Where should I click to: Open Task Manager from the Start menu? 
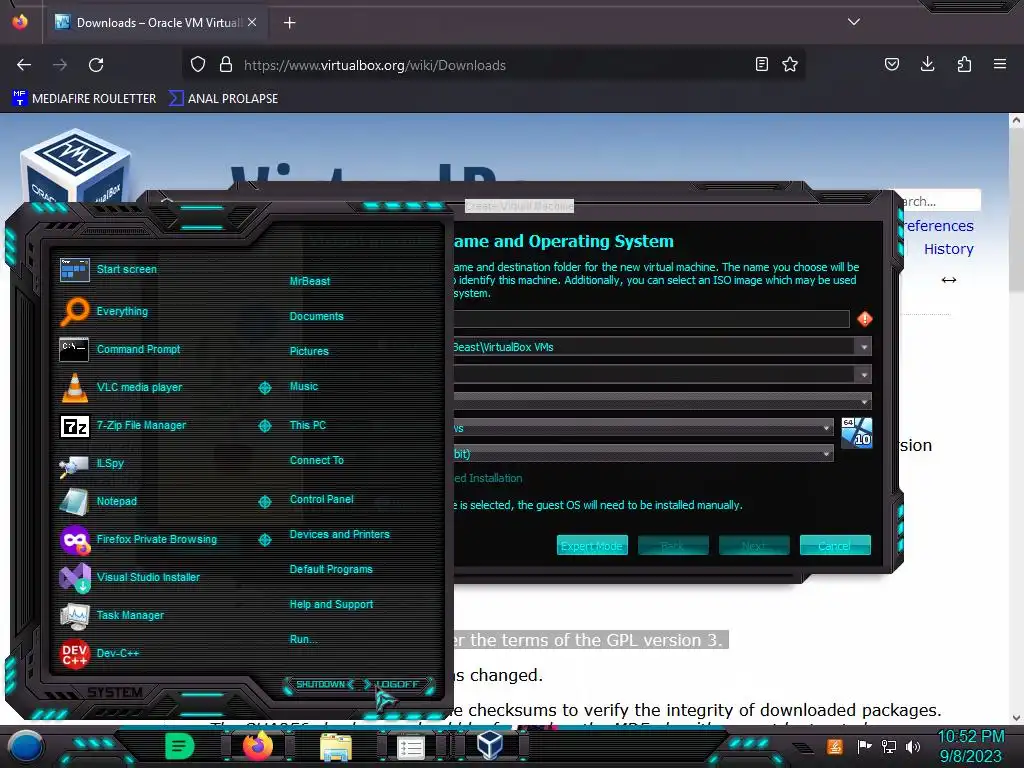[x=74, y=615]
